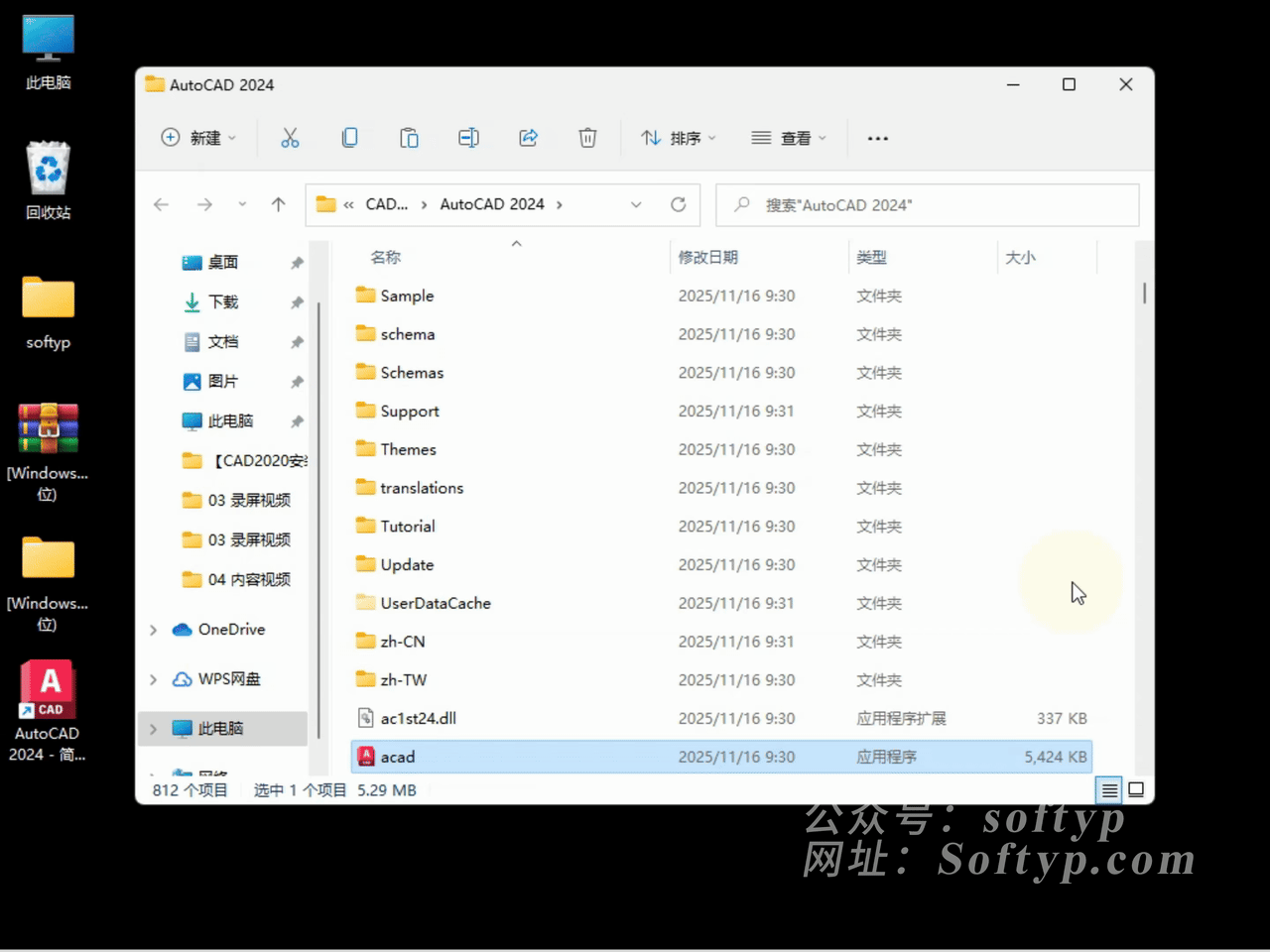Click the Refresh icon next to address bar
This screenshot has width=1270, height=952.
point(678,204)
